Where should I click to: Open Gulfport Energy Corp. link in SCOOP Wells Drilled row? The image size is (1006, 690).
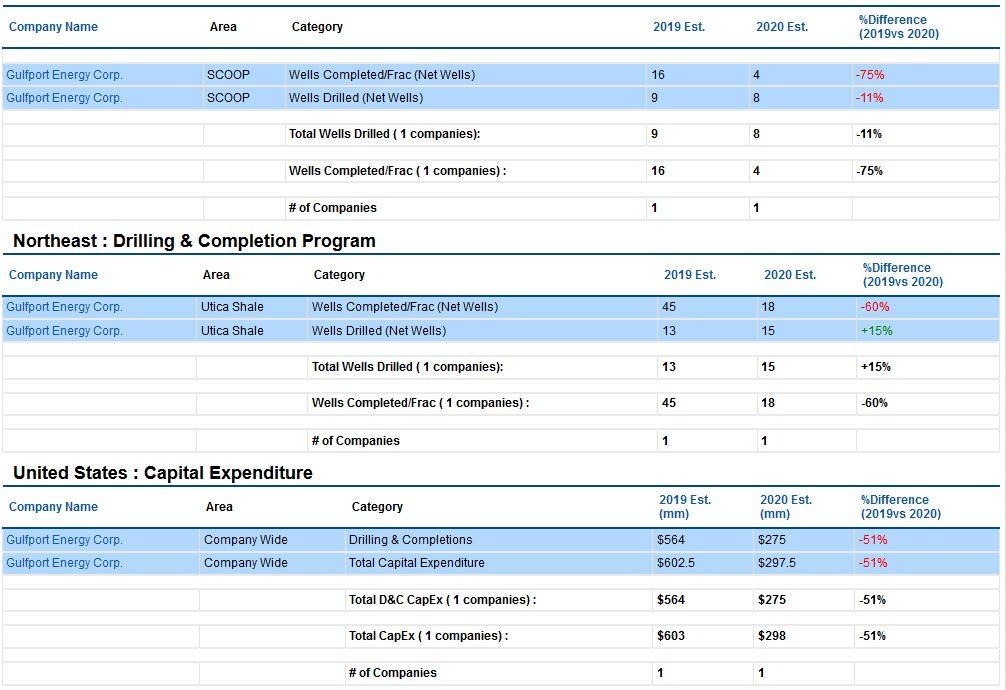tap(64, 98)
